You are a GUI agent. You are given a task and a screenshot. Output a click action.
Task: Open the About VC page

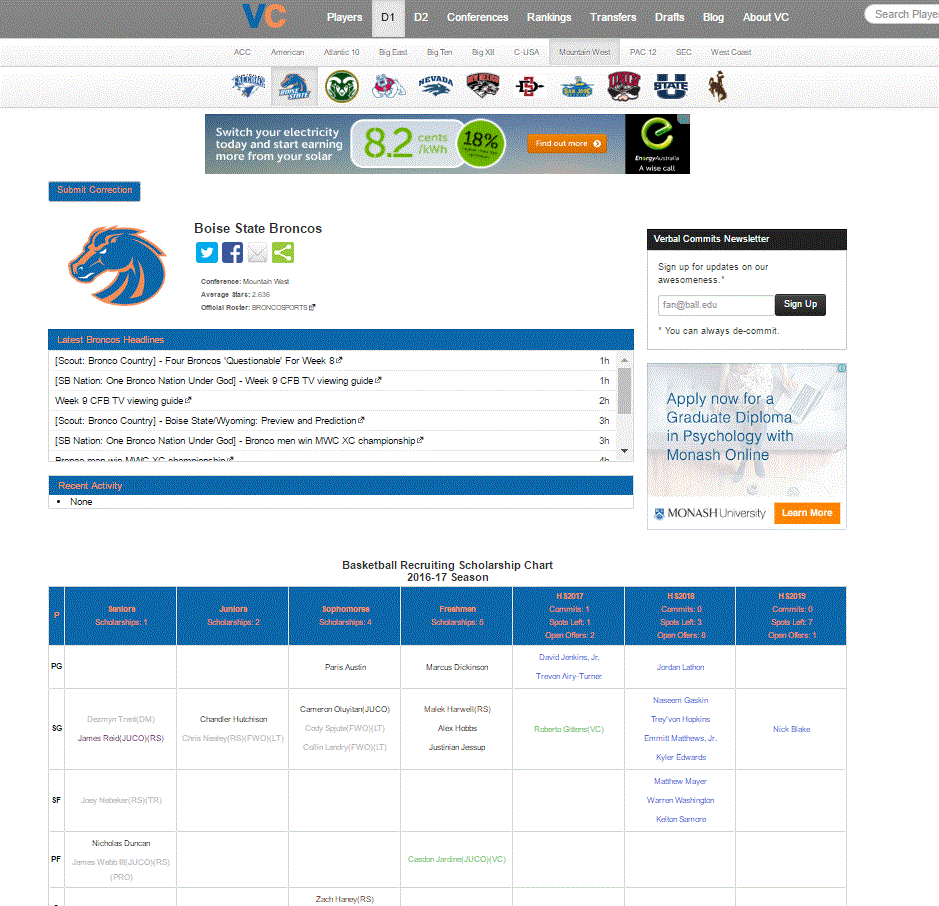click(765, 17)
